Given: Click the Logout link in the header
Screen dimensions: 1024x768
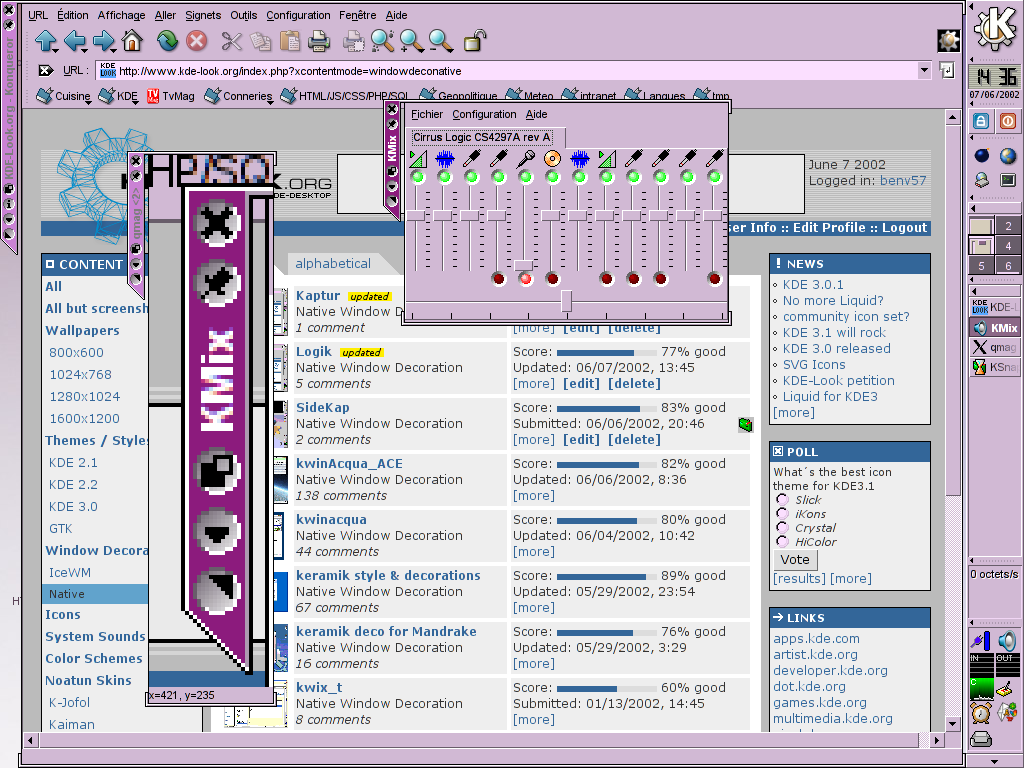Looking at the screenshot, I should pyautogui.click(x=904, y=228).
